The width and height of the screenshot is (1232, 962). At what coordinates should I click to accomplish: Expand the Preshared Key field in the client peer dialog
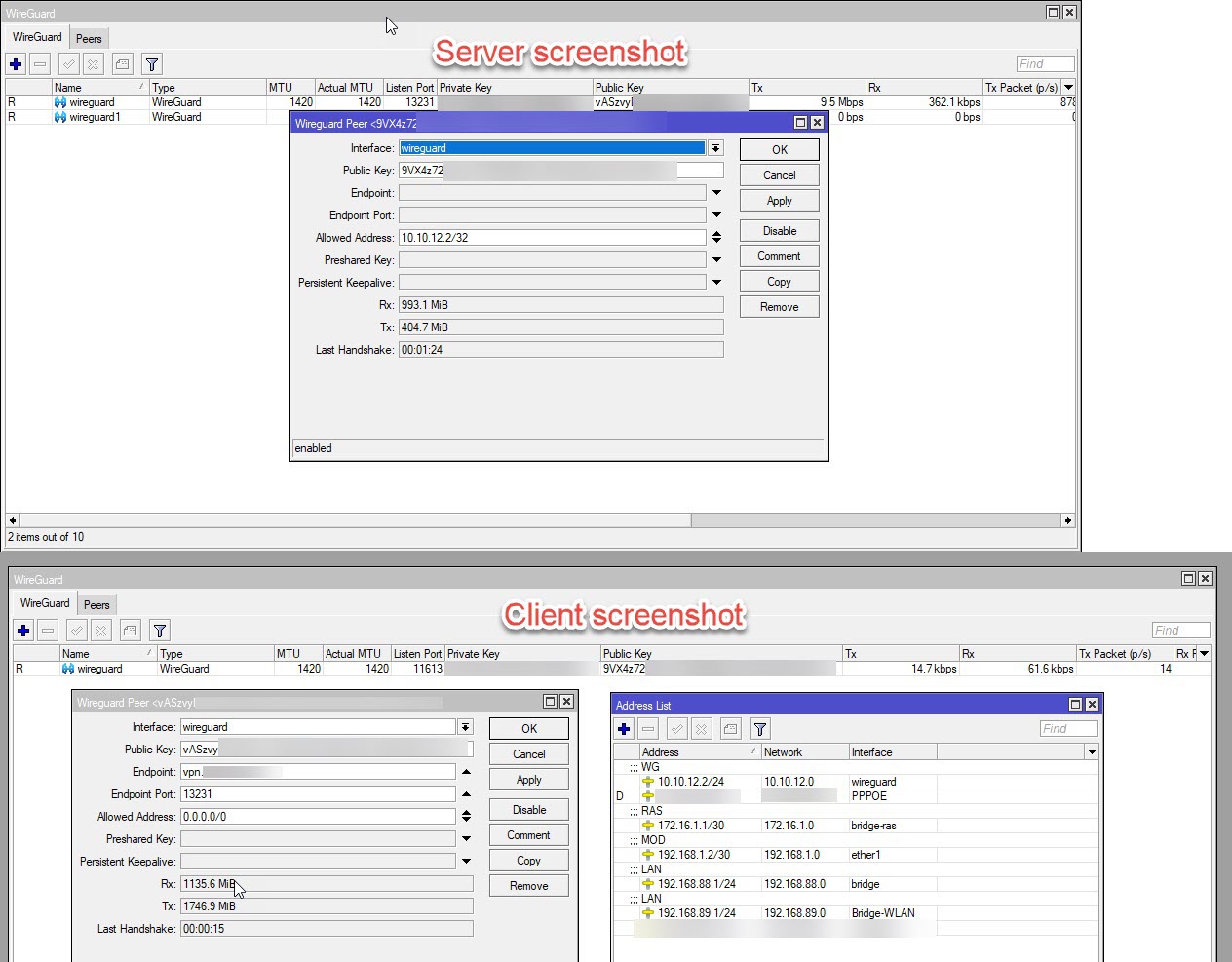pos(466,839)
